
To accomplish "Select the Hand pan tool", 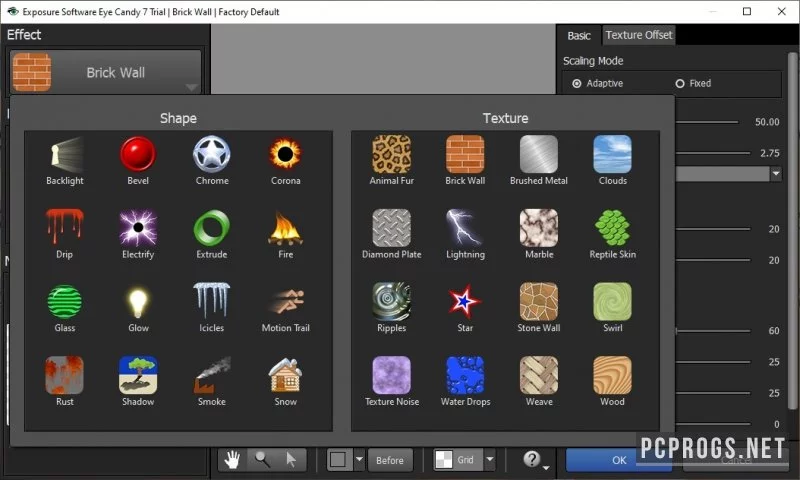I will [x=233, y=460].
